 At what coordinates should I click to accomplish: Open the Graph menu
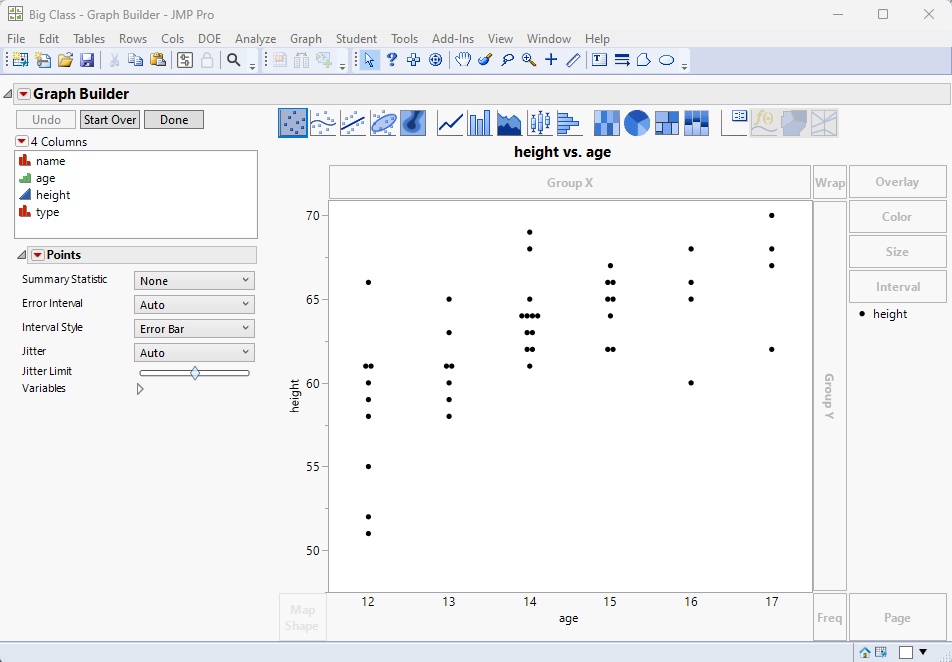[306, 39]
